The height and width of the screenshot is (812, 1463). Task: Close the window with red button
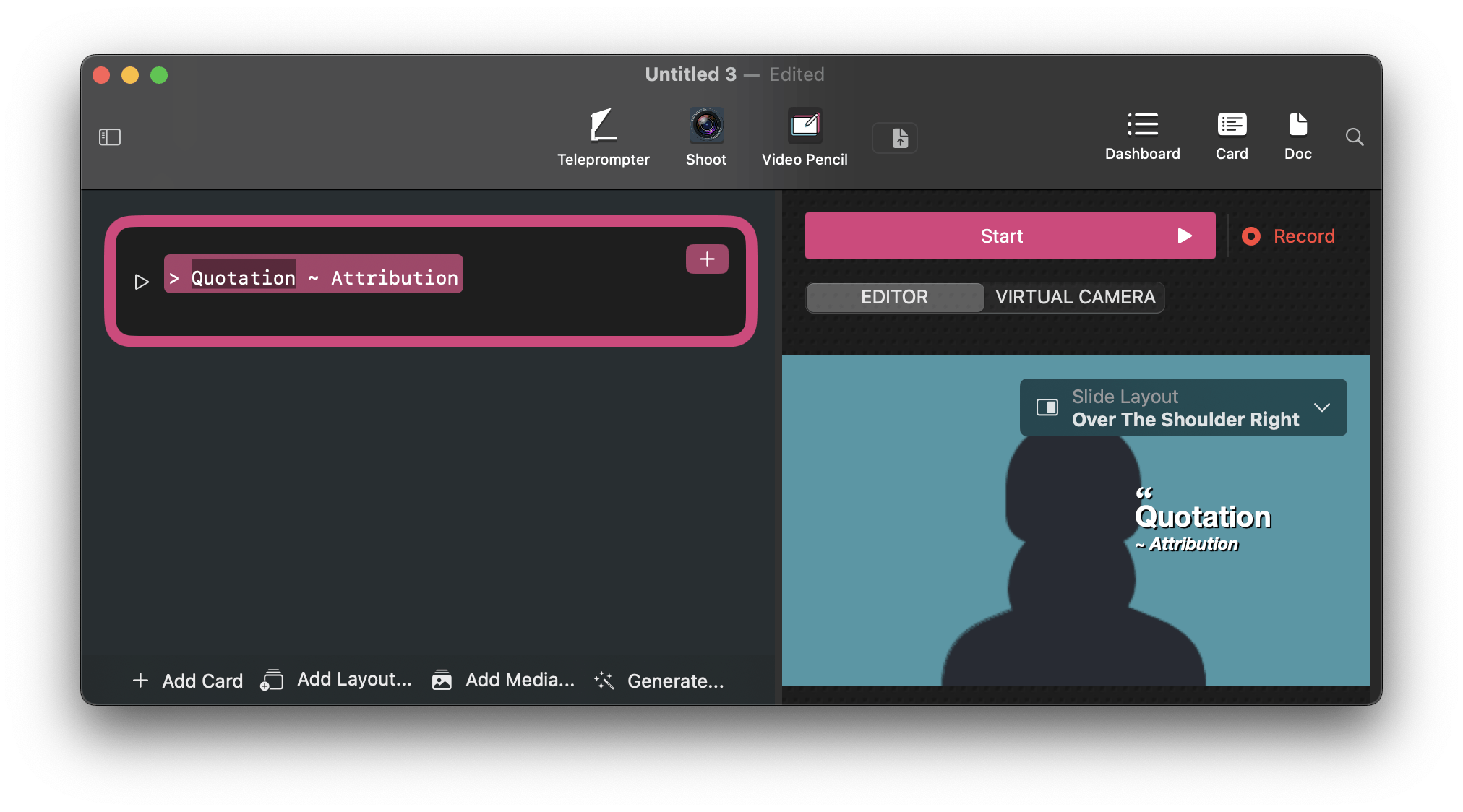(x=101, y=75)
